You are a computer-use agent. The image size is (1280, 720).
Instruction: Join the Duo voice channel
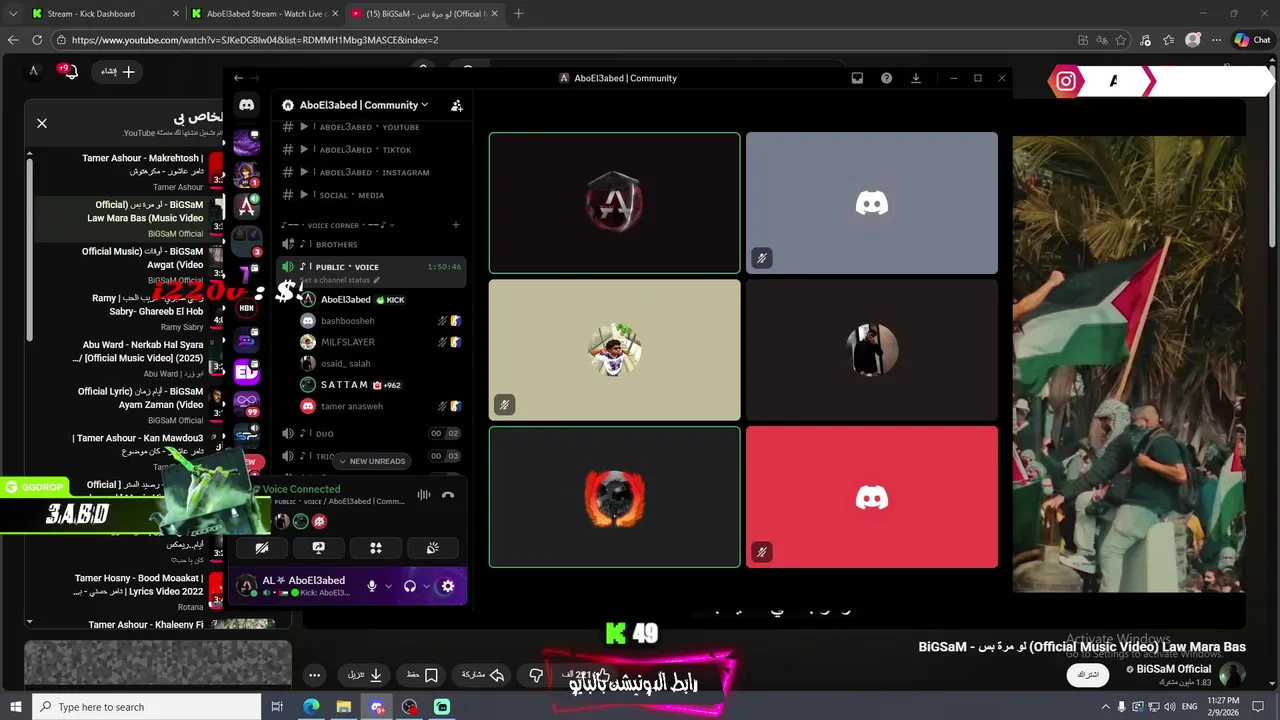pos(372,433)
